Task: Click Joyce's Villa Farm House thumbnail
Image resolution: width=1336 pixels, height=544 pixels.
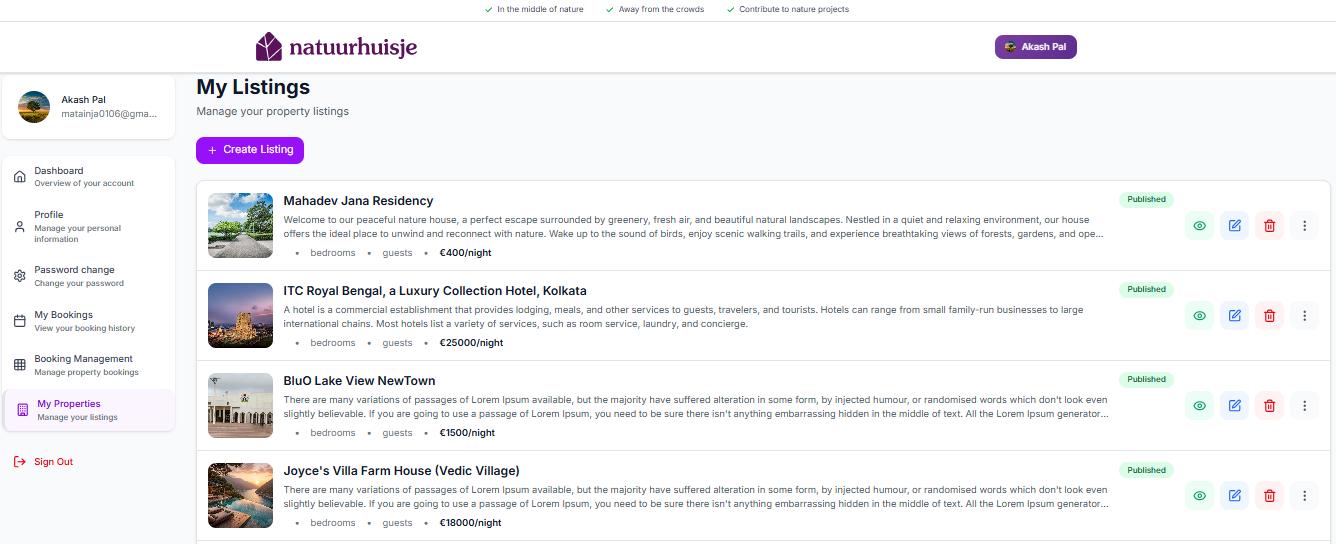Action: pos(240,495)
